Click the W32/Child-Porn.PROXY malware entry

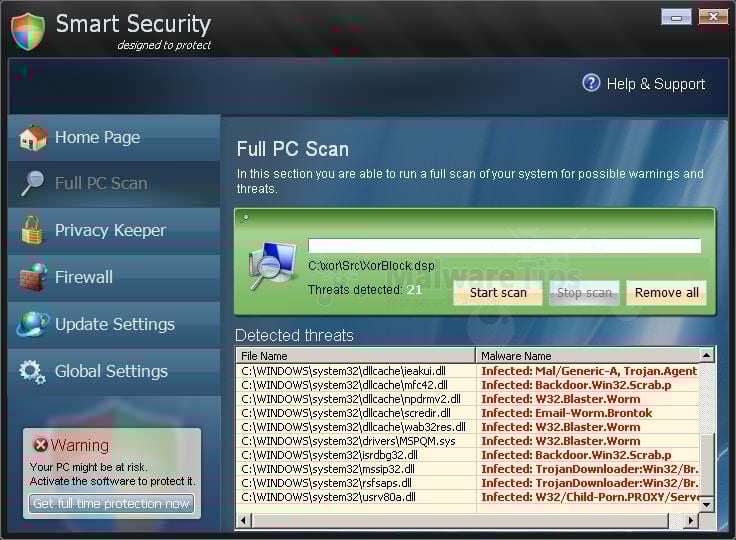click(590, 497)
